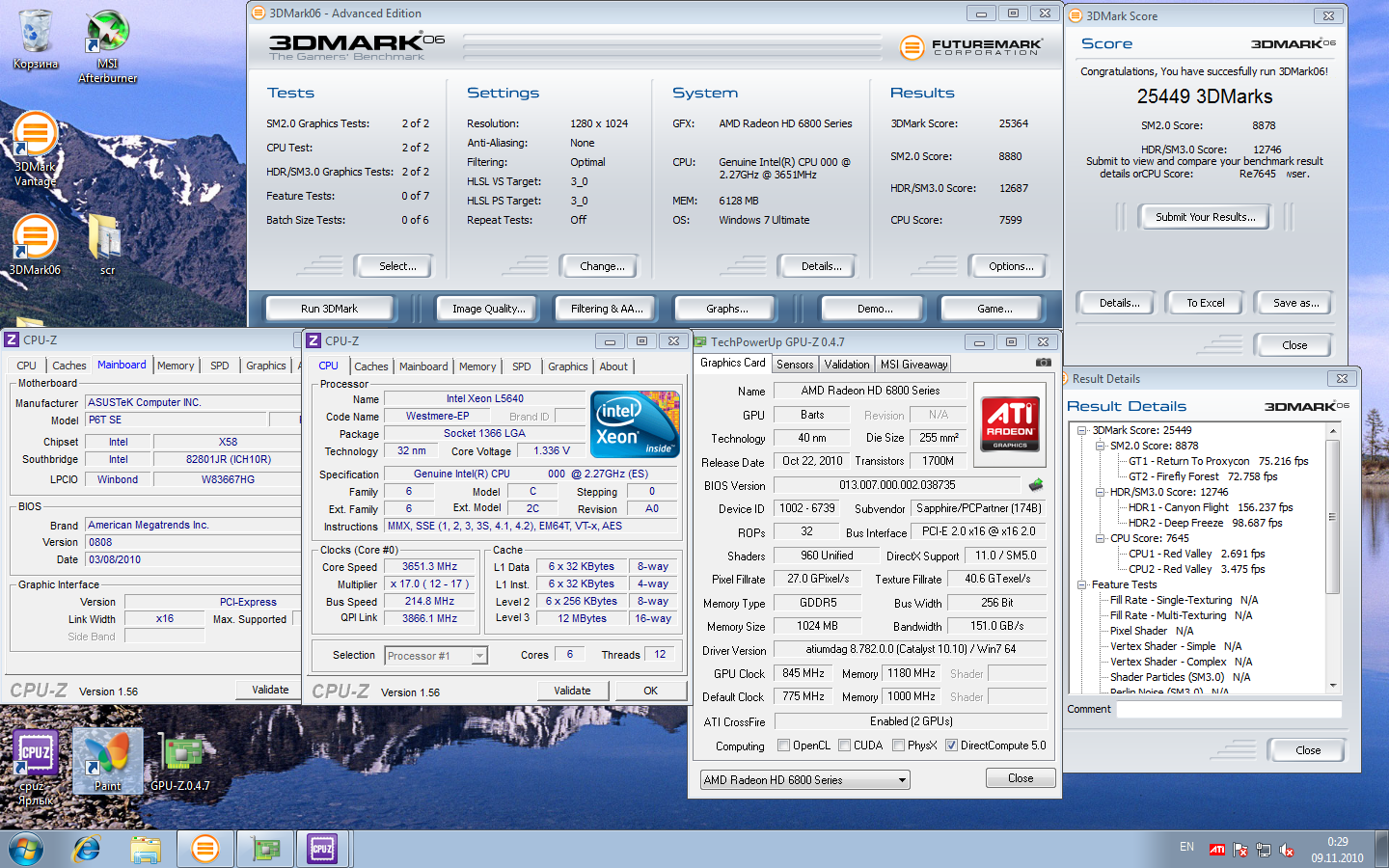The image size is (1389, 868).
Task: Click the Run 3DMark button
Action: click(x=329, y=309)
